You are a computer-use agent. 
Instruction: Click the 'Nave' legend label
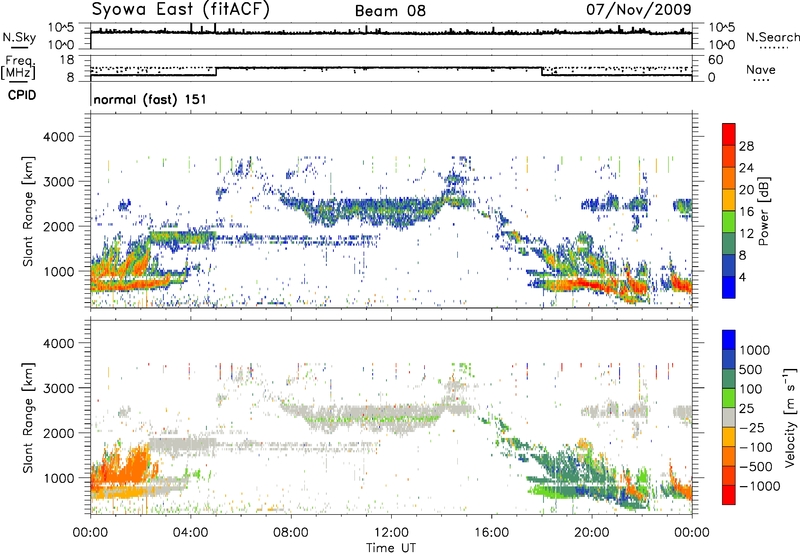tap(761, 69)
